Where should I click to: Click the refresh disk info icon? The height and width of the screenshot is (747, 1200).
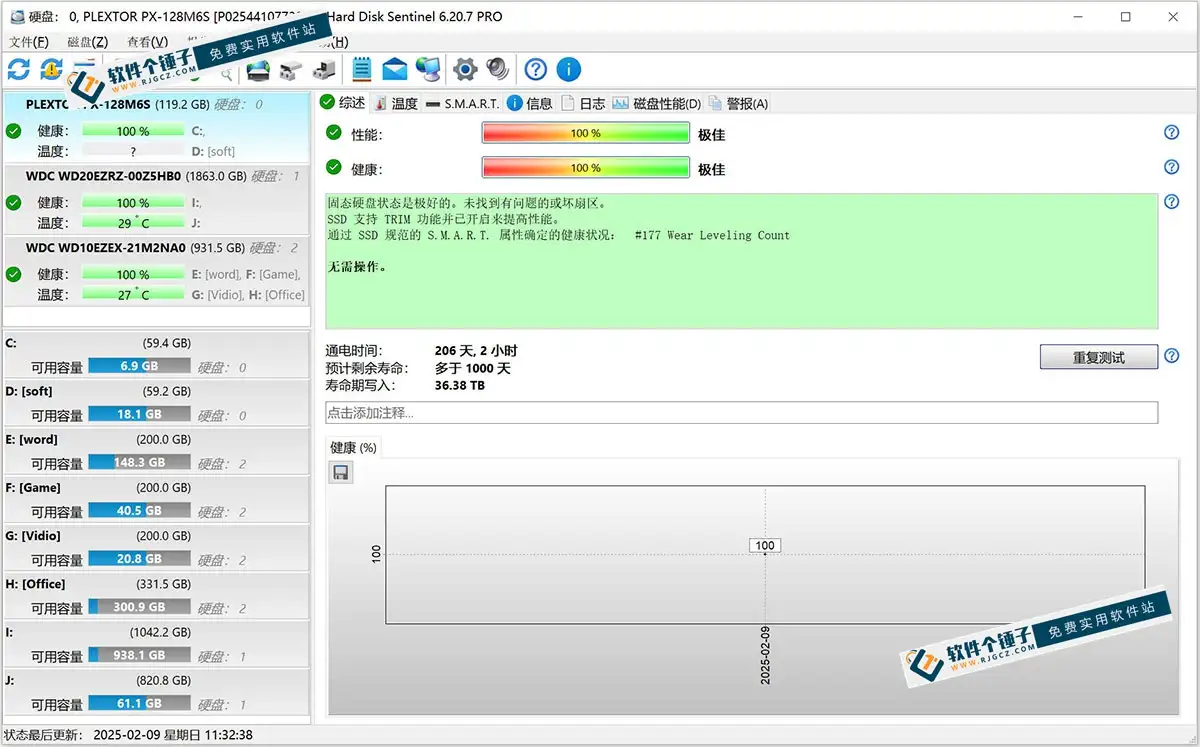[x=19, y=69]
